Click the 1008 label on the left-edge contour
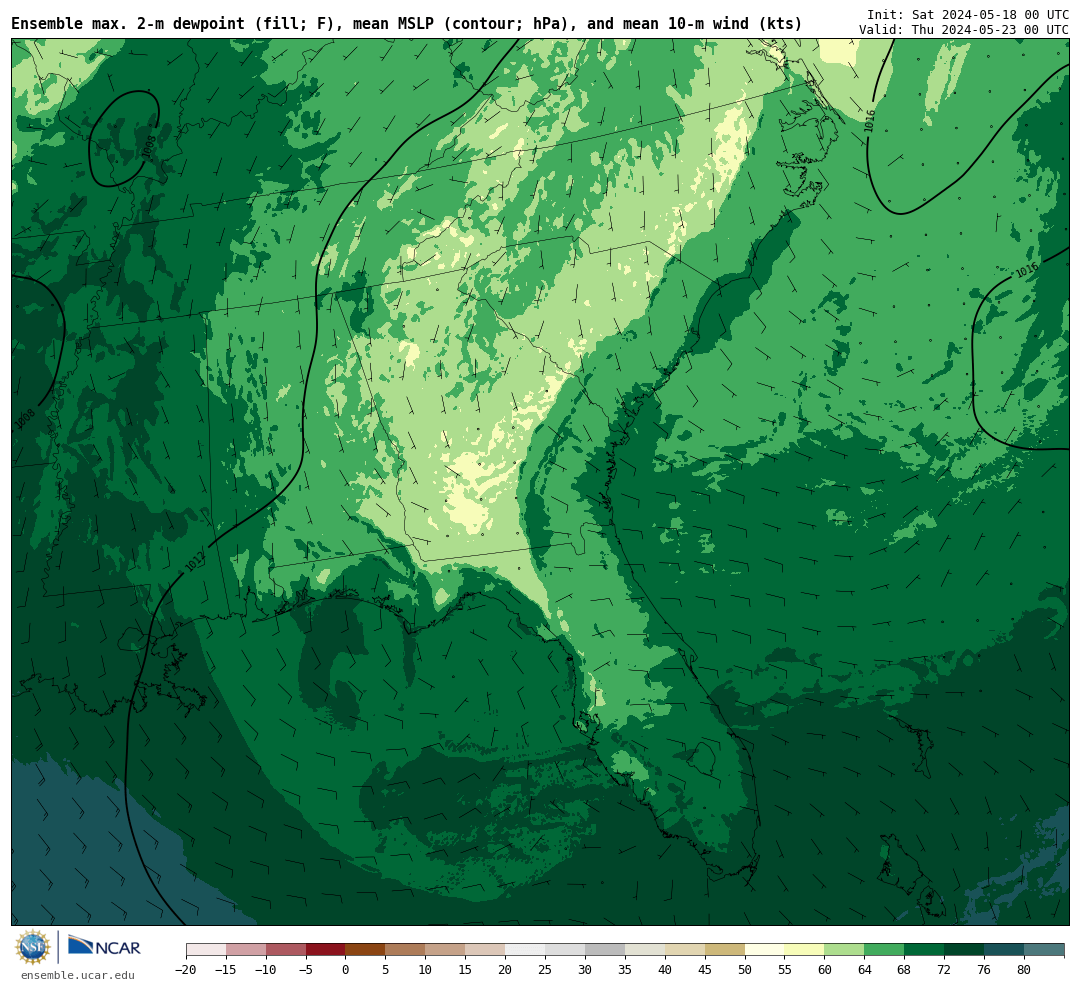The height and width of the screenshot is (988, 1080). (x=25, y=419)
